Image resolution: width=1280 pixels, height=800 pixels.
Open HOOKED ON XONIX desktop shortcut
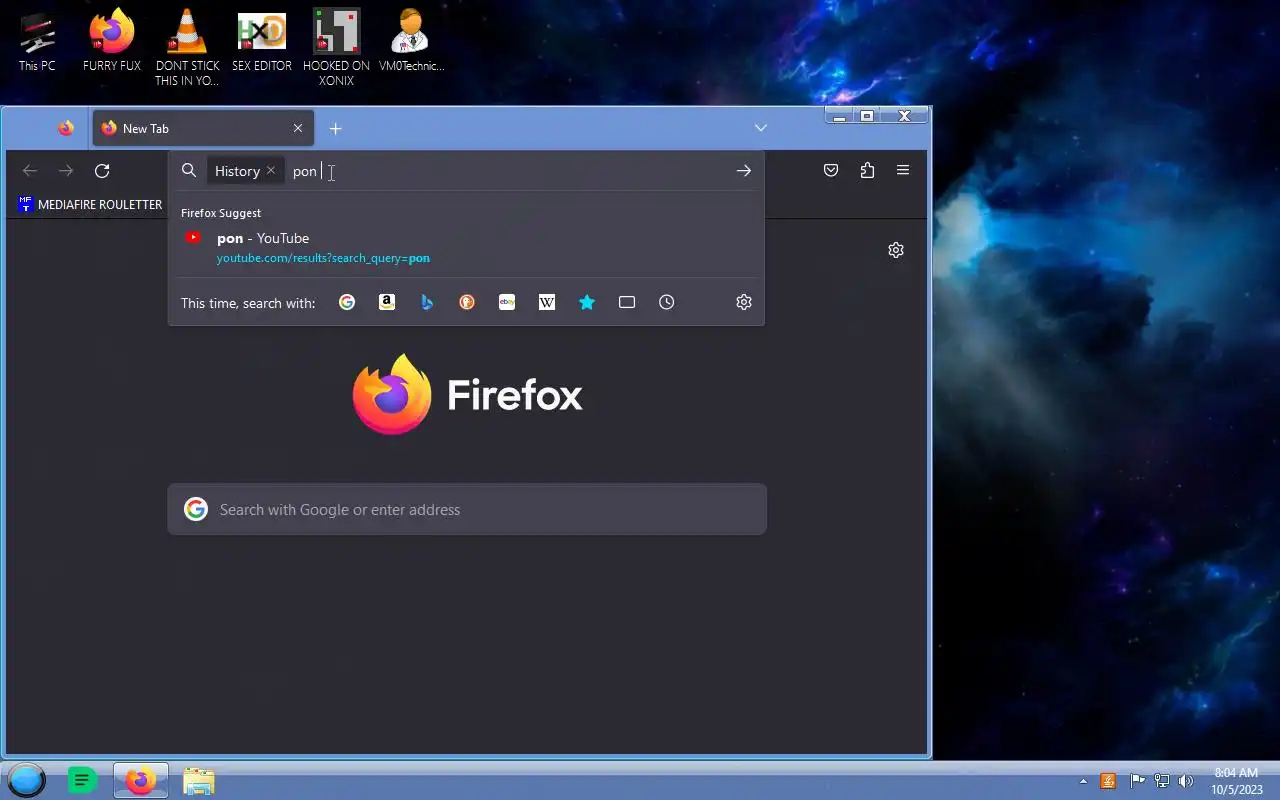click(x=336, y=48)
